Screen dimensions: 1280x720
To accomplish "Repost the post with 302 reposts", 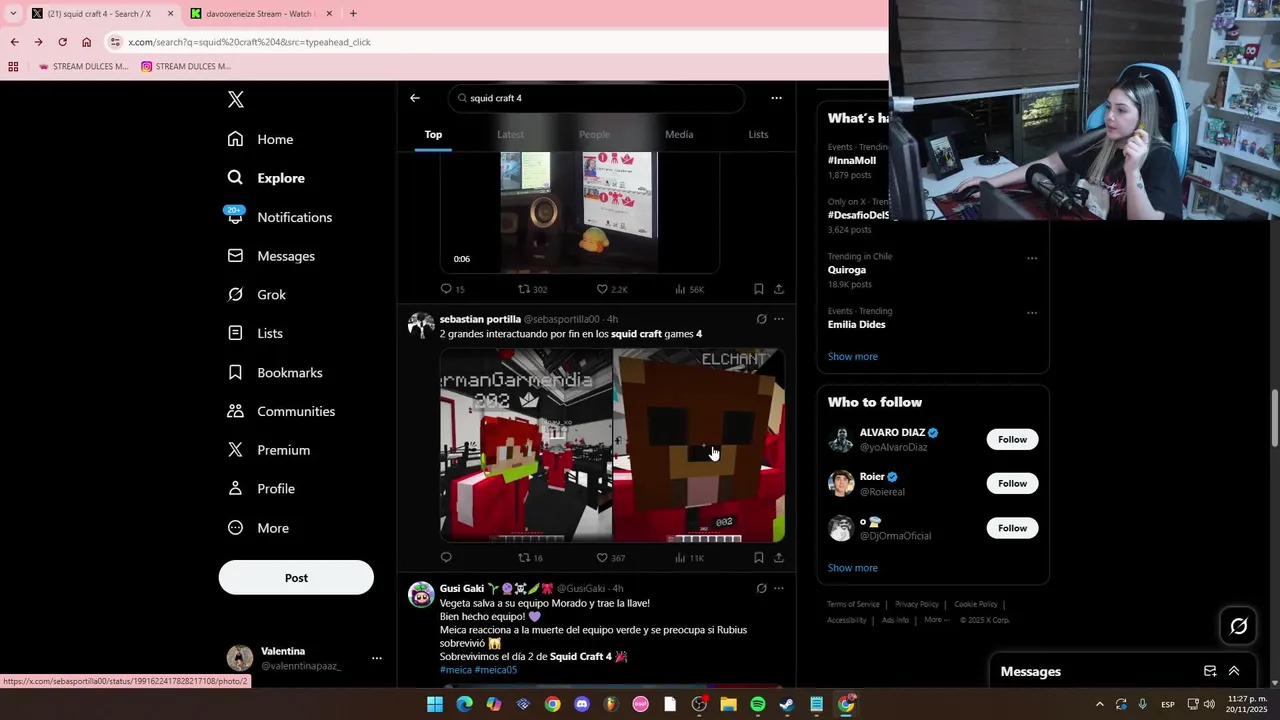I will [x=532, y=289].
